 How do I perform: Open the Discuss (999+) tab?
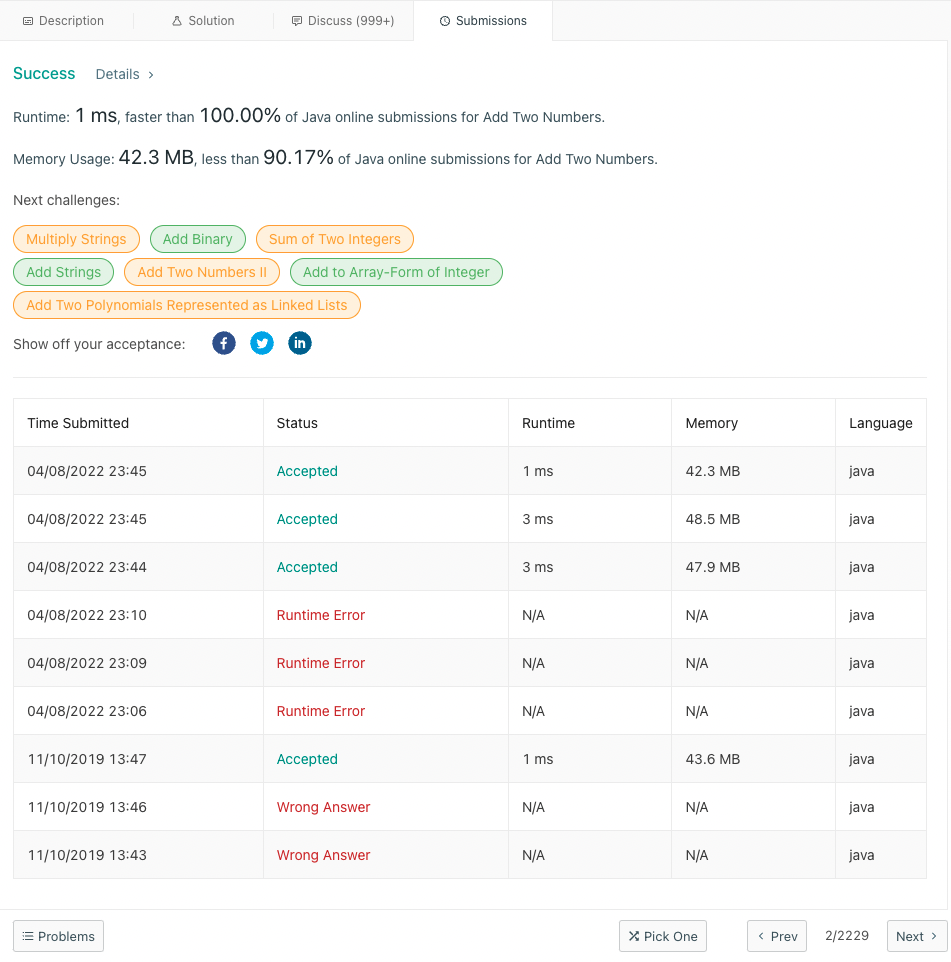pos(342,21)
